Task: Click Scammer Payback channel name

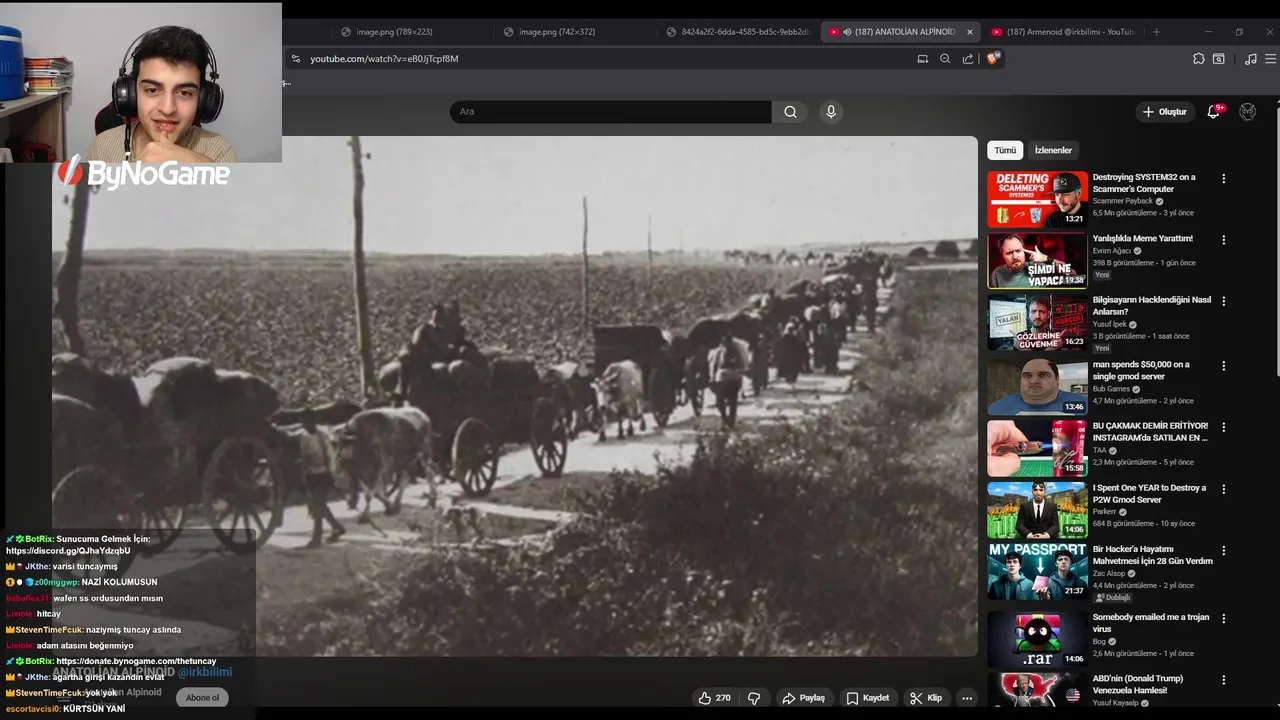Action: tap(1122, 201)
